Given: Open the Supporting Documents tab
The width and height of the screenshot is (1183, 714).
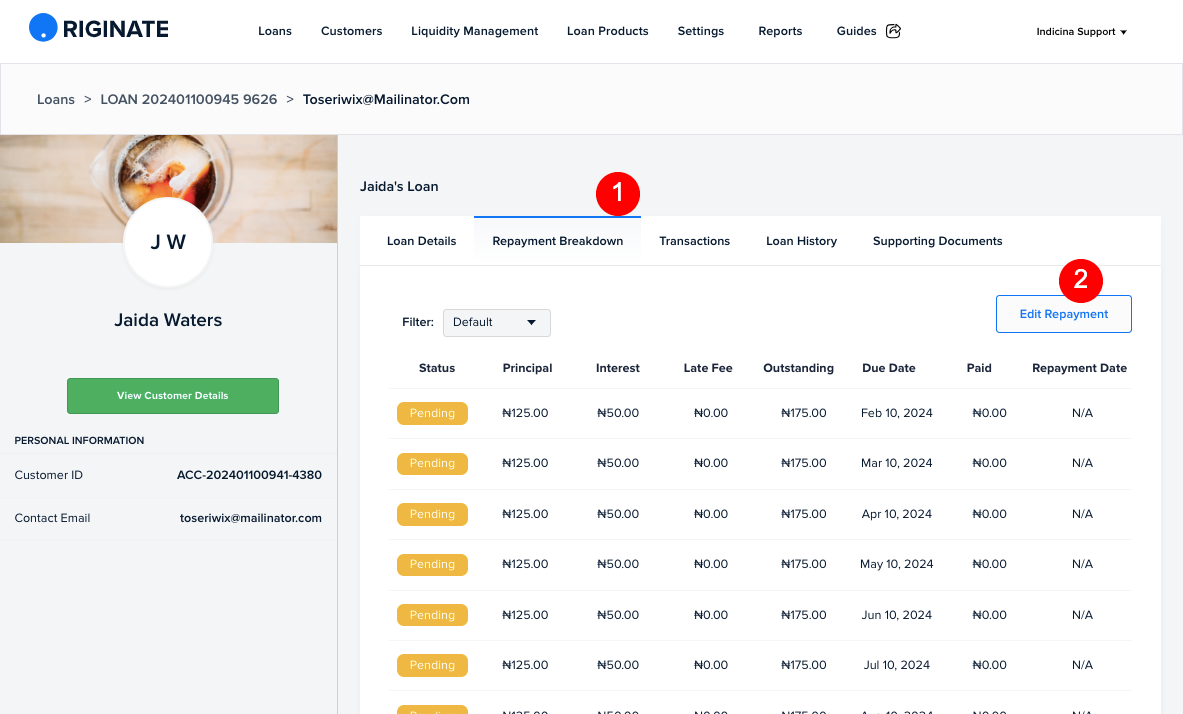Looking at the screenshot, I should pyautogui.click(x=938, y=241).
